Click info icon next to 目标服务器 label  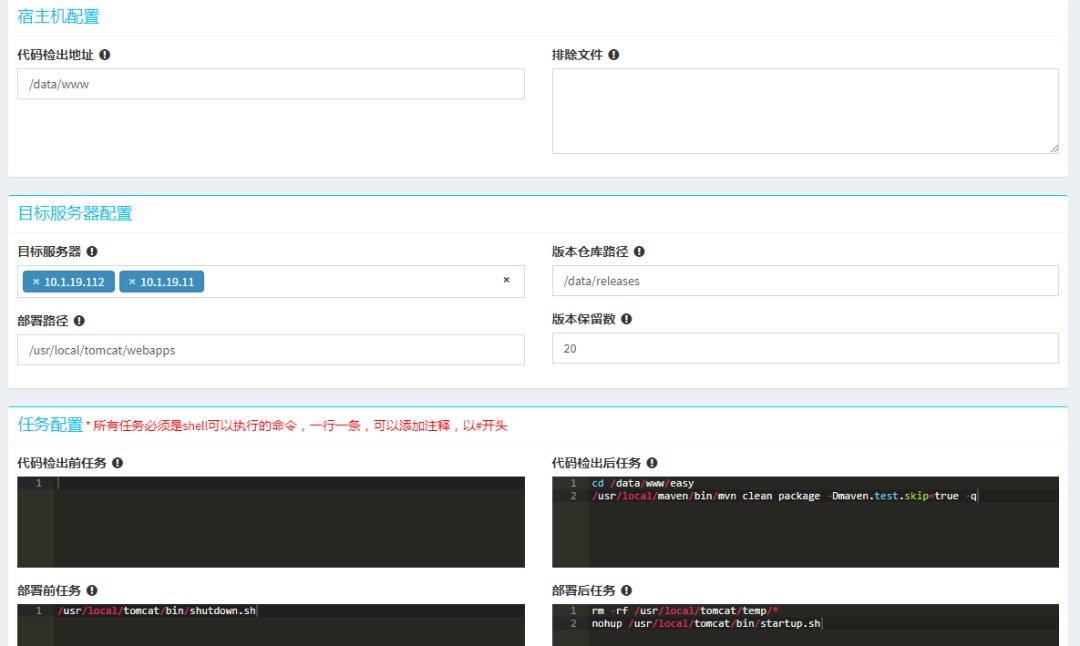click(x=92, y=251)
